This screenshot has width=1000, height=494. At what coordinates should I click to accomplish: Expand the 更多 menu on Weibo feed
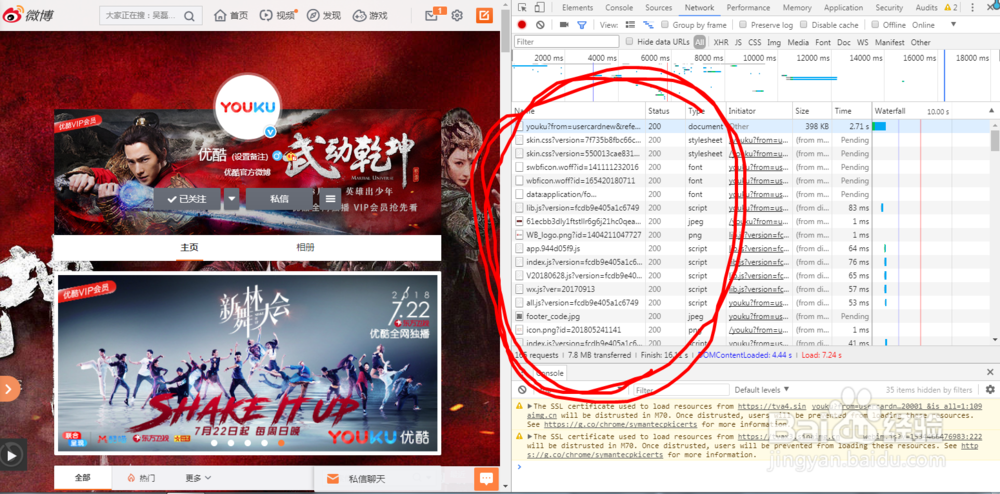click(x=198, y=478)
